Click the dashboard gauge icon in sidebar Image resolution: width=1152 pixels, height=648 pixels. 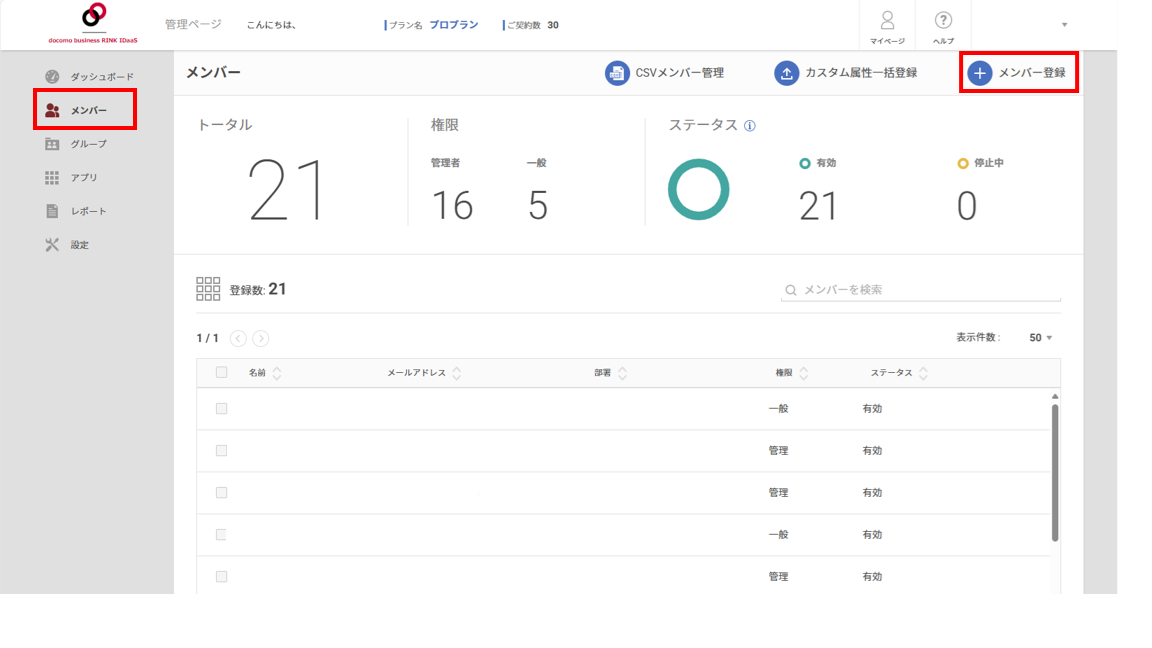coord(52,76)
